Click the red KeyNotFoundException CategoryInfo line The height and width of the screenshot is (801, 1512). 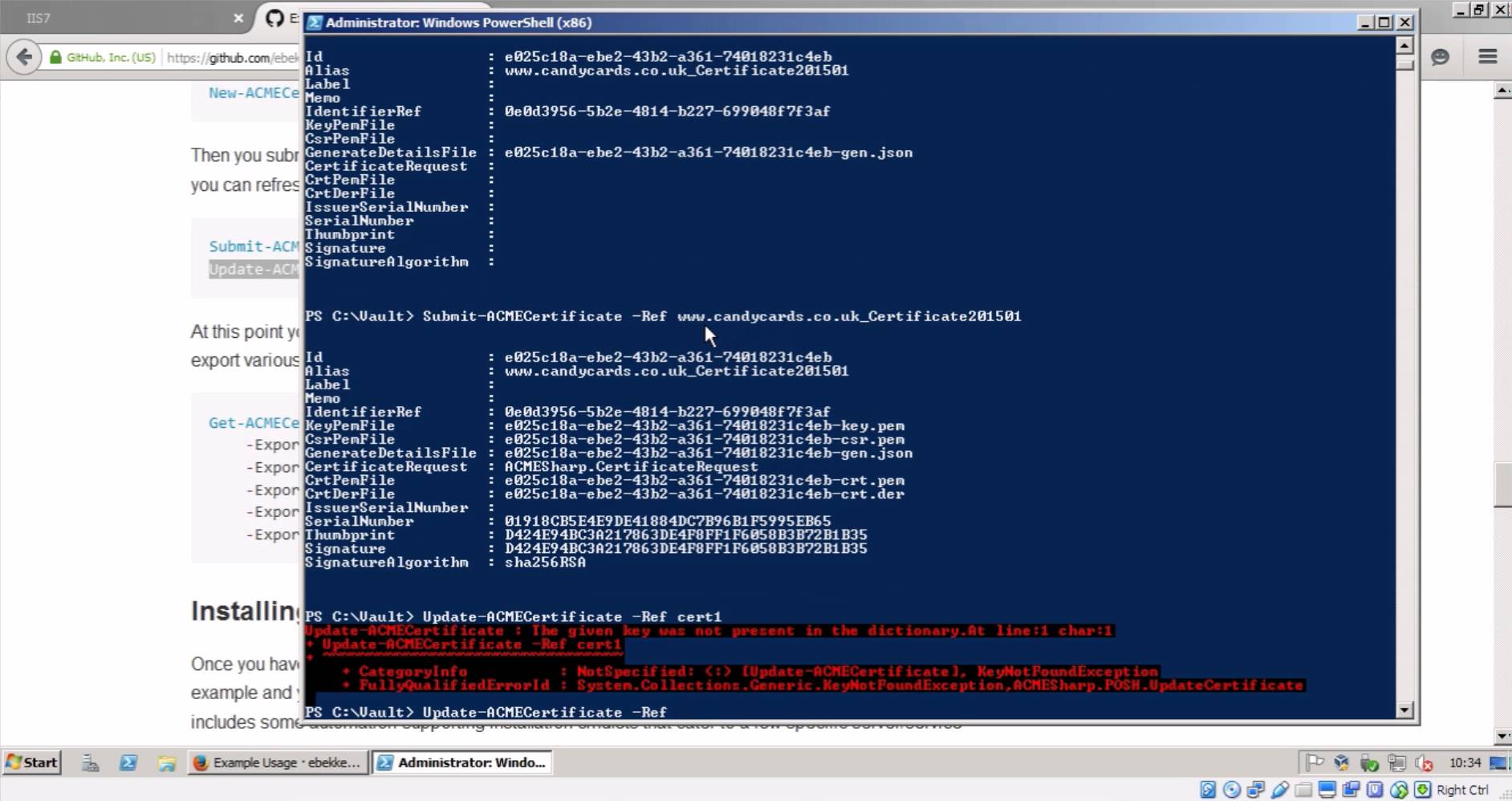(750, 672)
